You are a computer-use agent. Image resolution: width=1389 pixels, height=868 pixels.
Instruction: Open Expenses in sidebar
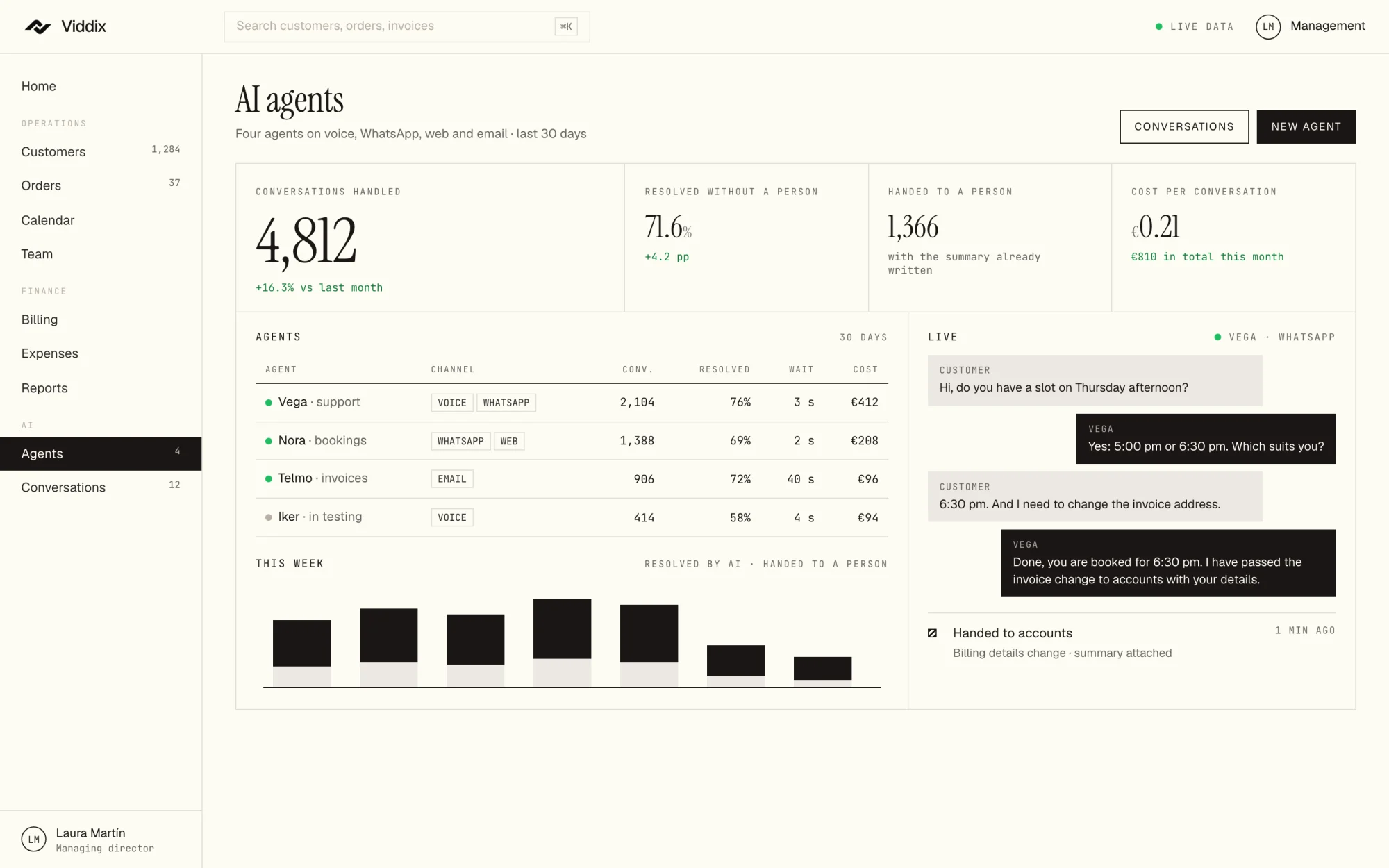(x=101, y=353)
